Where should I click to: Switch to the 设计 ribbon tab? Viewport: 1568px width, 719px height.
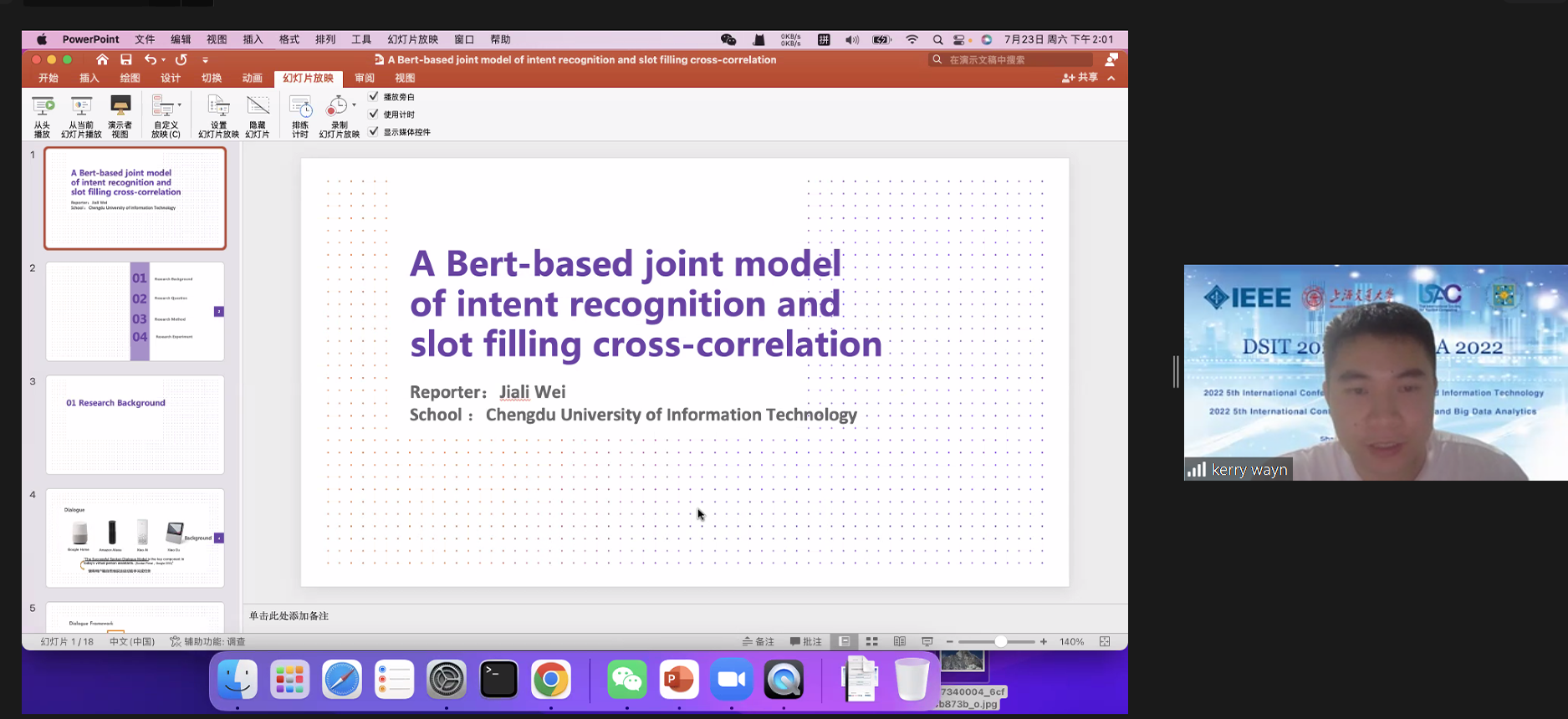coord(171,78)
